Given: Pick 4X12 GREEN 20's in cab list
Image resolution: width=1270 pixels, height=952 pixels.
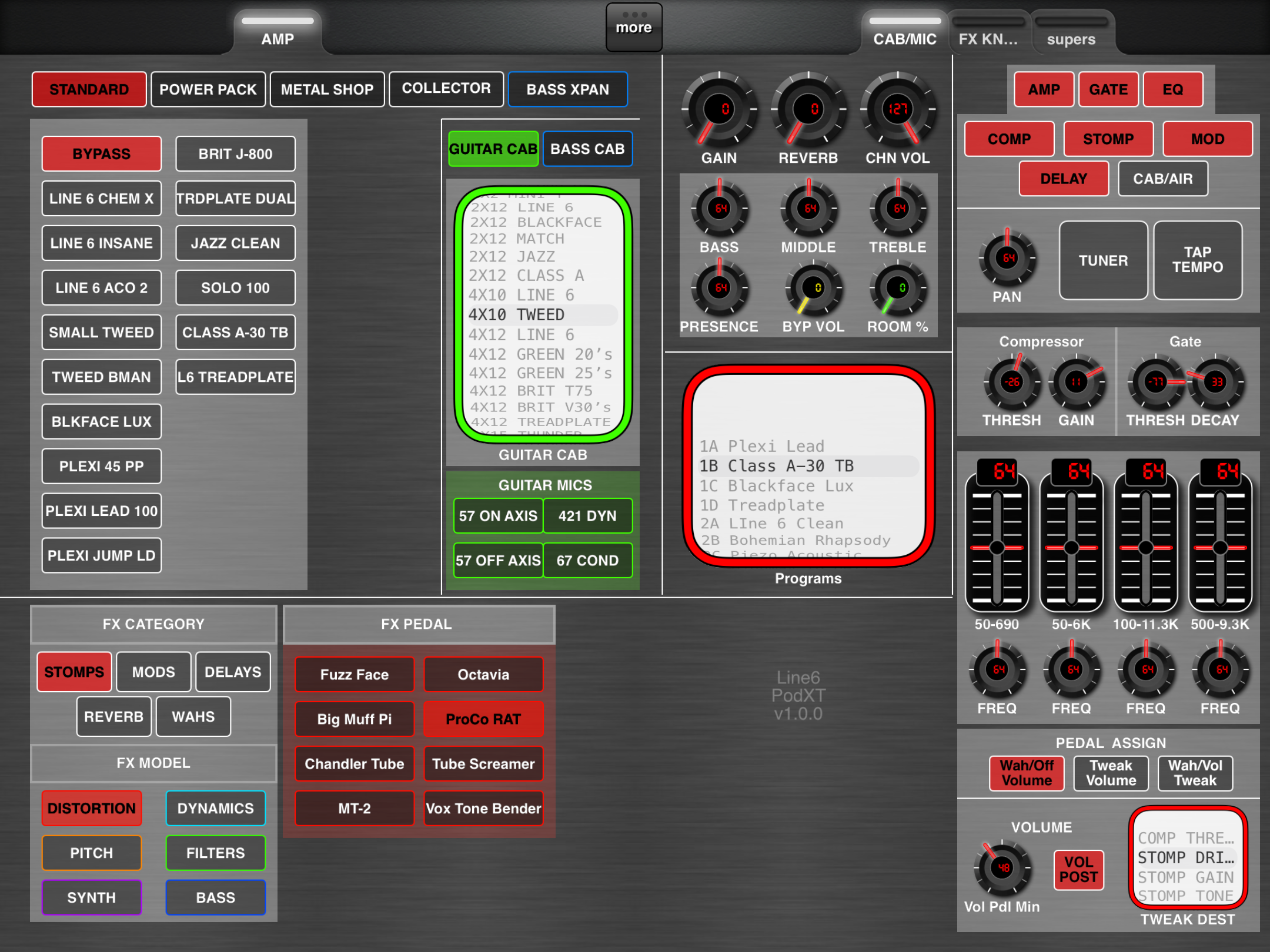Looking at the screenshot, I should tap(540, 354).
